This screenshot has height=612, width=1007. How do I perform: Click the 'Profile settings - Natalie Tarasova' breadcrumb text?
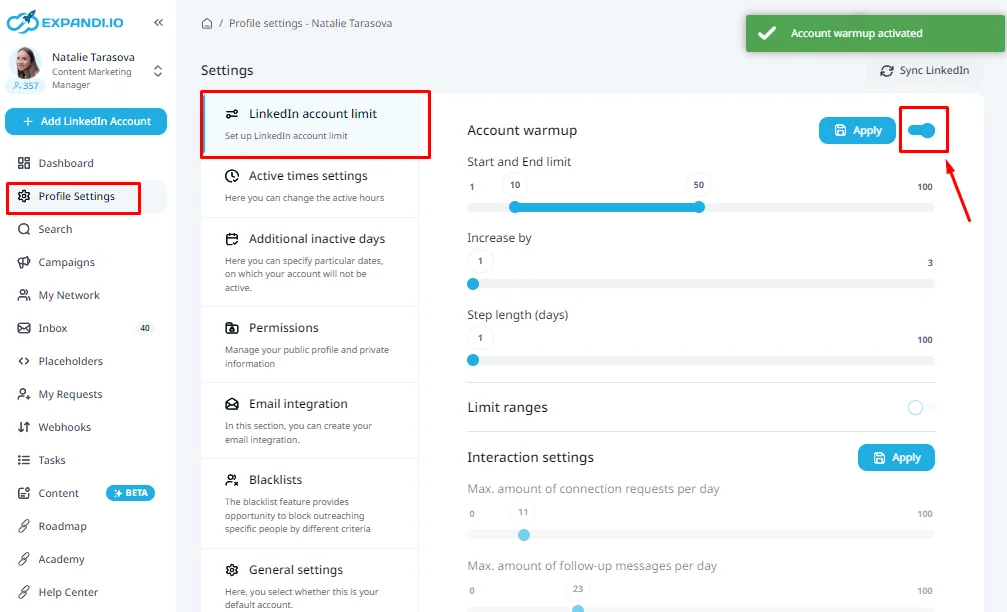[310, 23]
